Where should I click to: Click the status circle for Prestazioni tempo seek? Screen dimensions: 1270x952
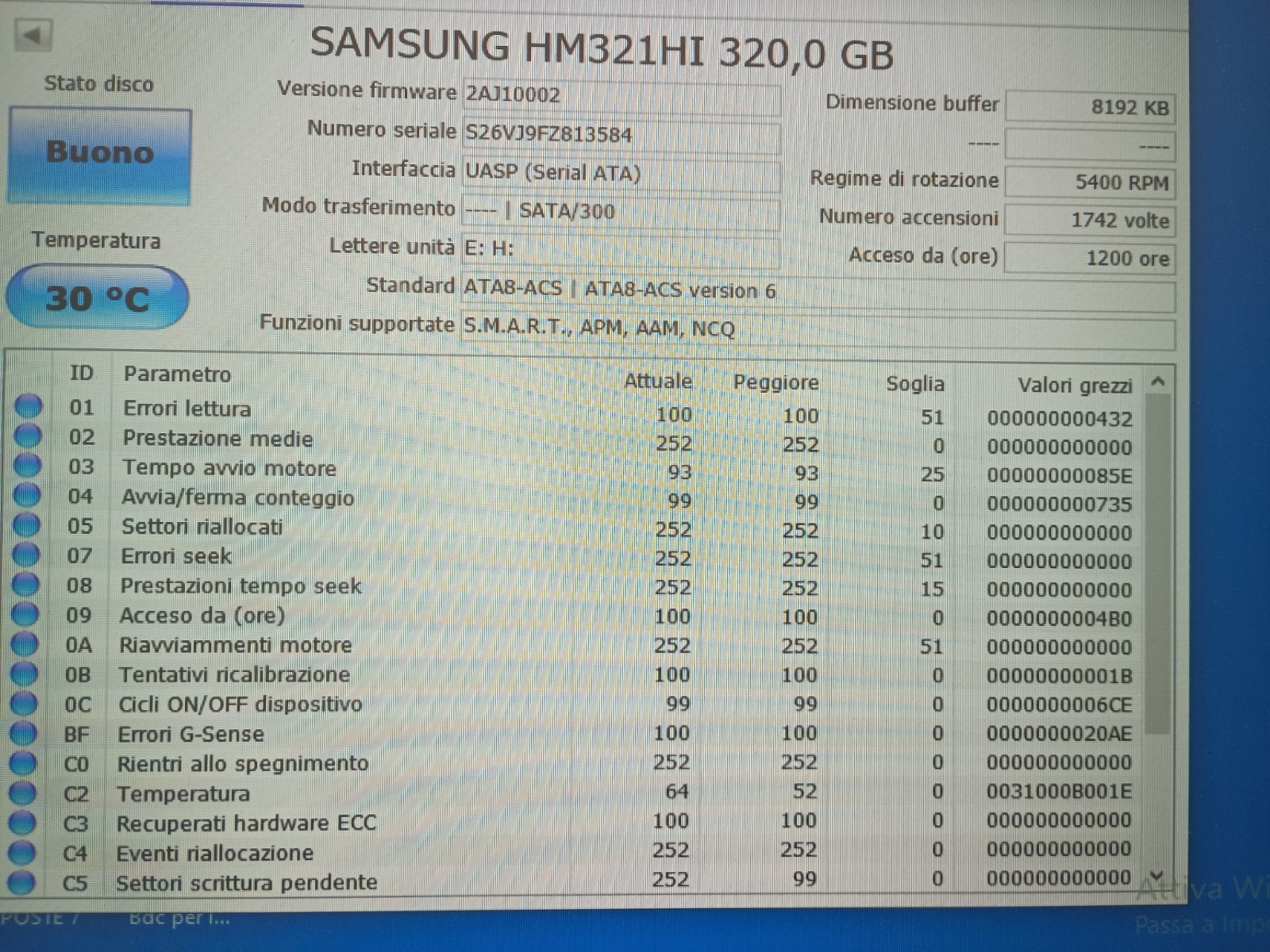26,584
